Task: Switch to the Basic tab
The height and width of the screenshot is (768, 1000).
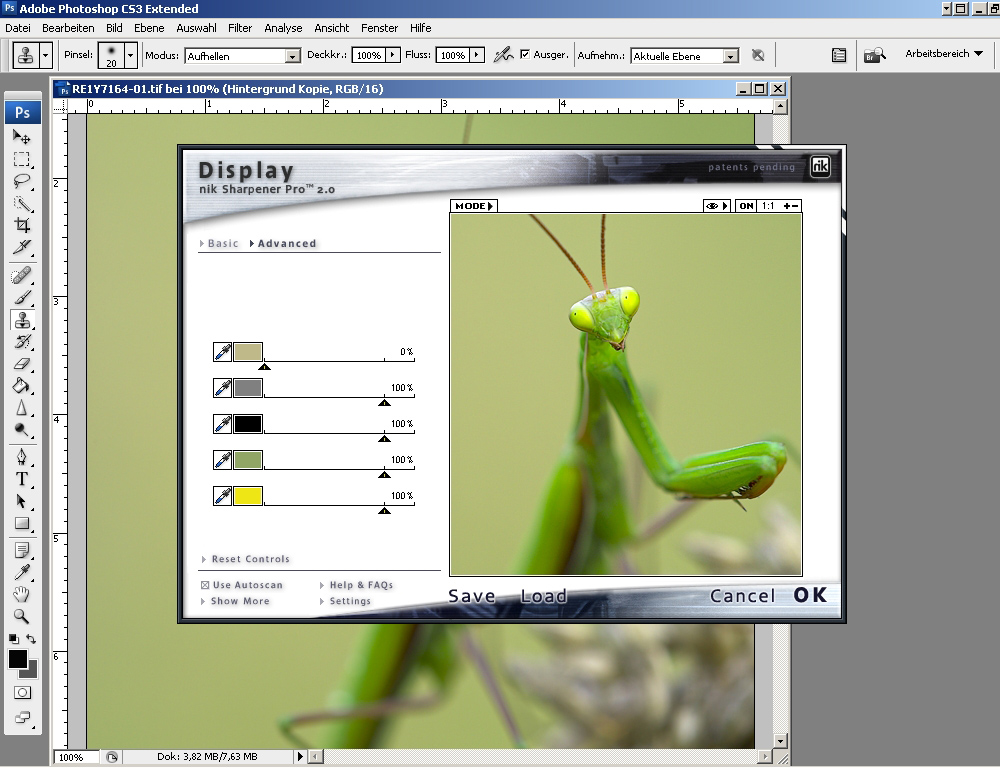Action: coord(219,243)
